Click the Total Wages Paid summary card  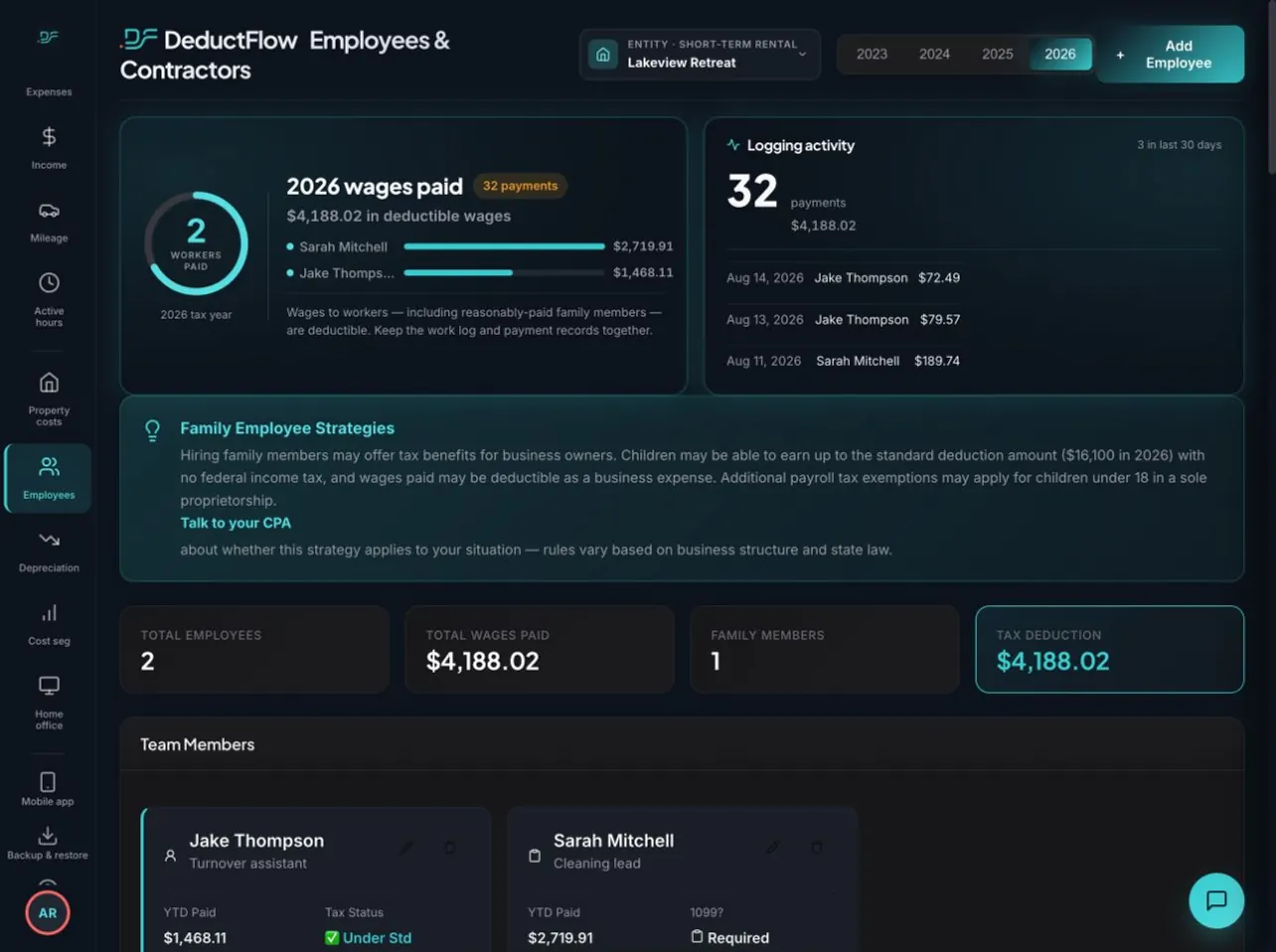pyautogui.click(x=540, y=649)
